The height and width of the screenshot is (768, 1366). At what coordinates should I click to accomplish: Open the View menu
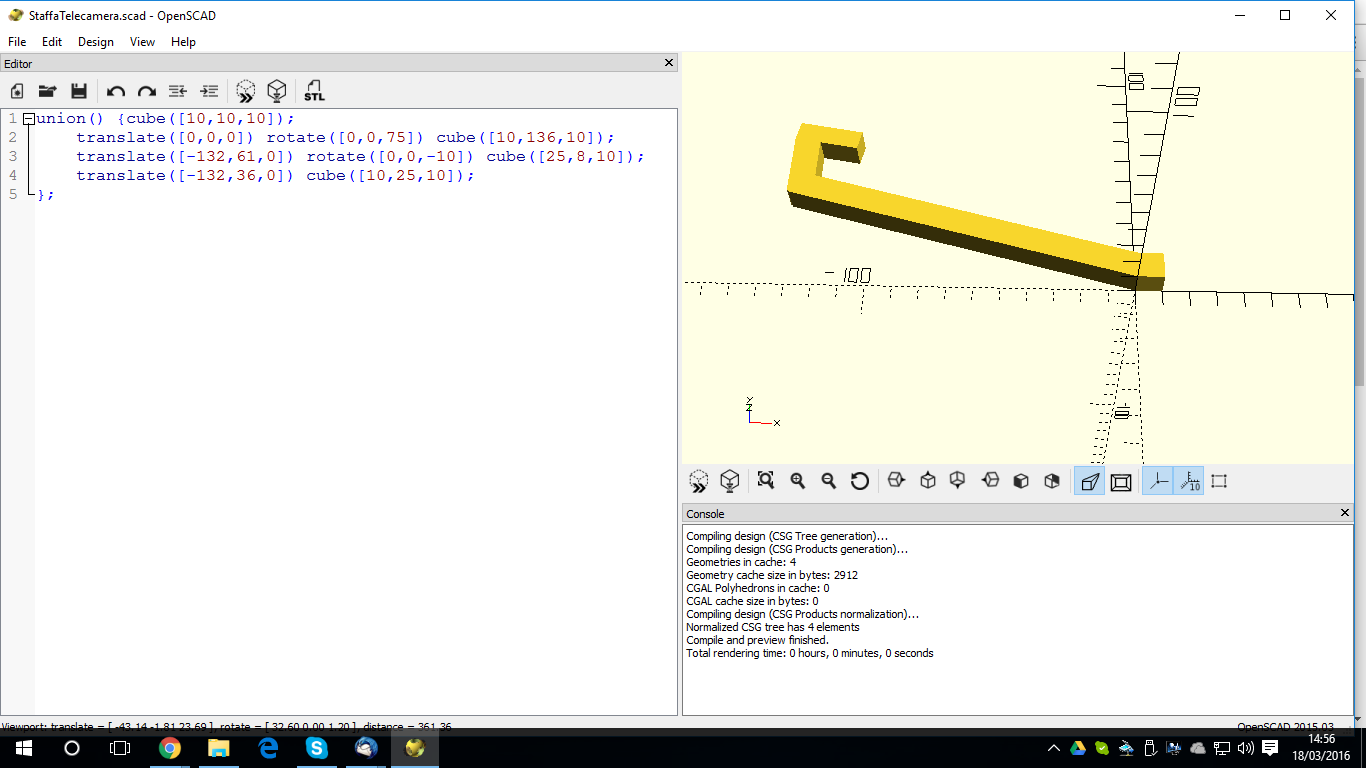click(142, 42)
